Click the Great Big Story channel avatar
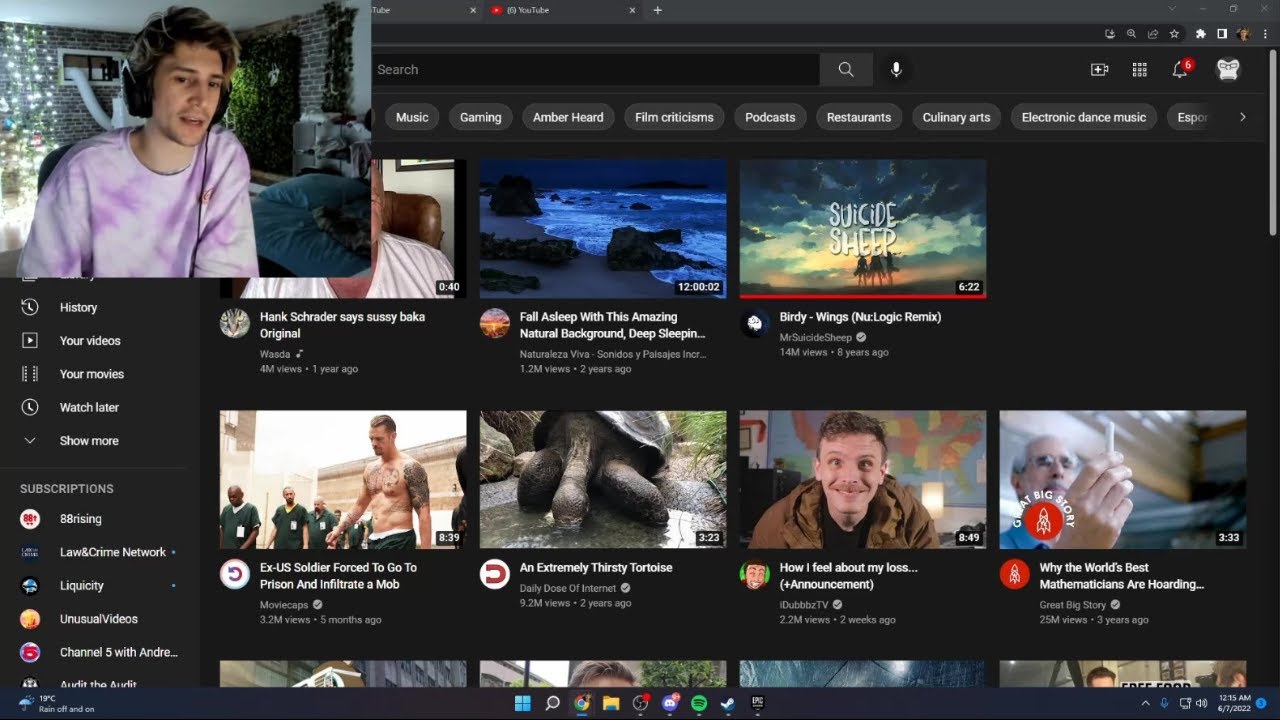The height and width of the screenshot is (720, 1280). (x=1015, y=574)
